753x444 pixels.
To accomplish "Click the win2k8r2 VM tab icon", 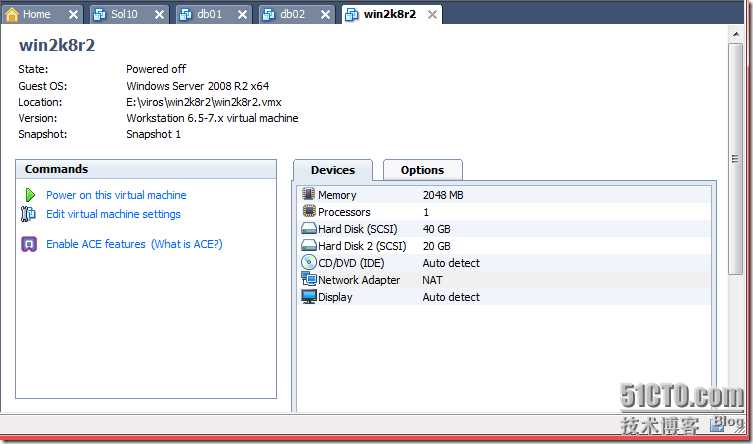I will point(352,15).
